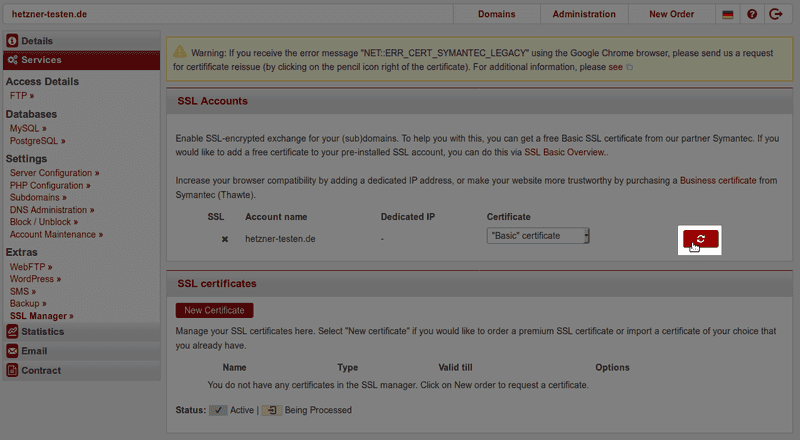Select the hetzner-testen.de account name cell
Viewport: 800px width, 440px height.
pos(280,239)
